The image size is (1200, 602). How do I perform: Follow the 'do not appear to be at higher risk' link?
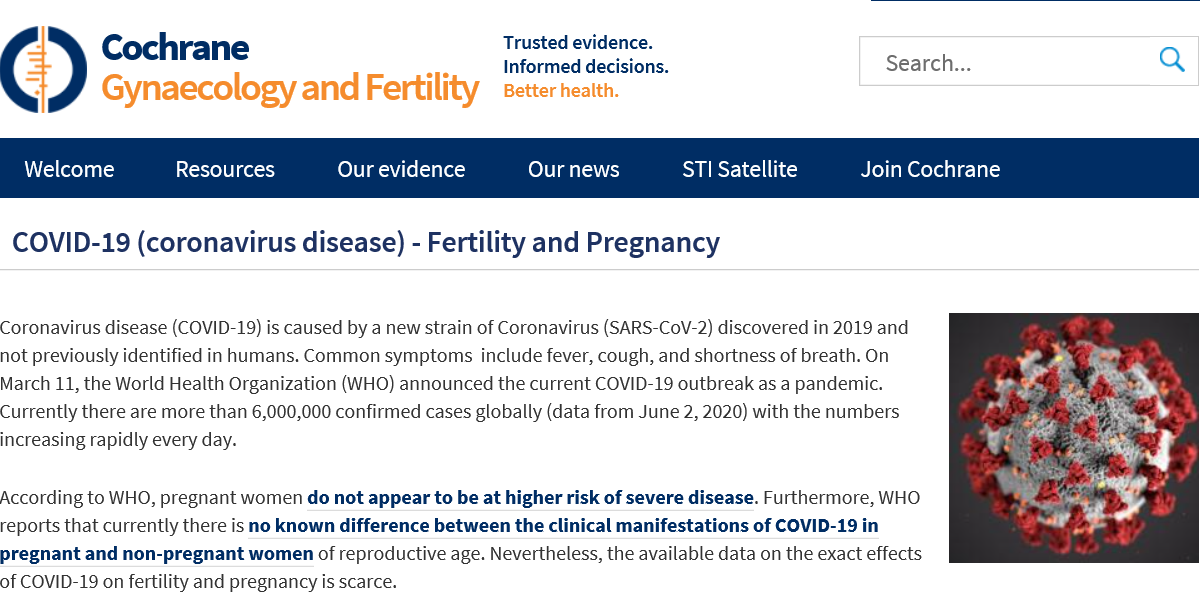point(531,497)
